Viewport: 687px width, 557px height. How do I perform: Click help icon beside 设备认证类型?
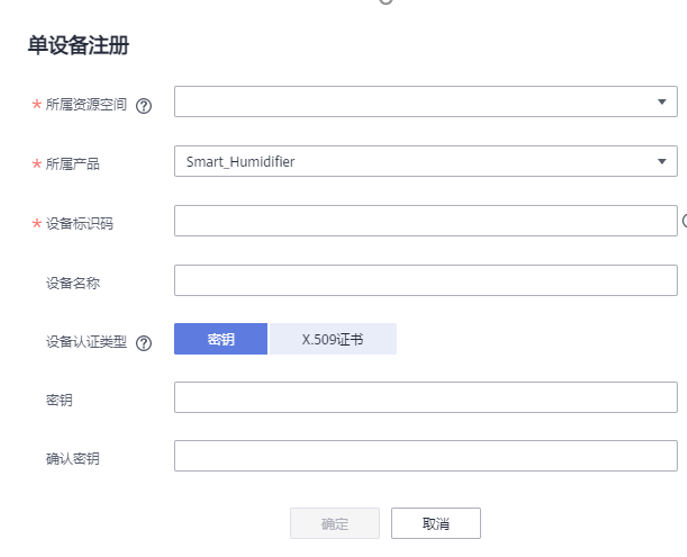(143, 343)
